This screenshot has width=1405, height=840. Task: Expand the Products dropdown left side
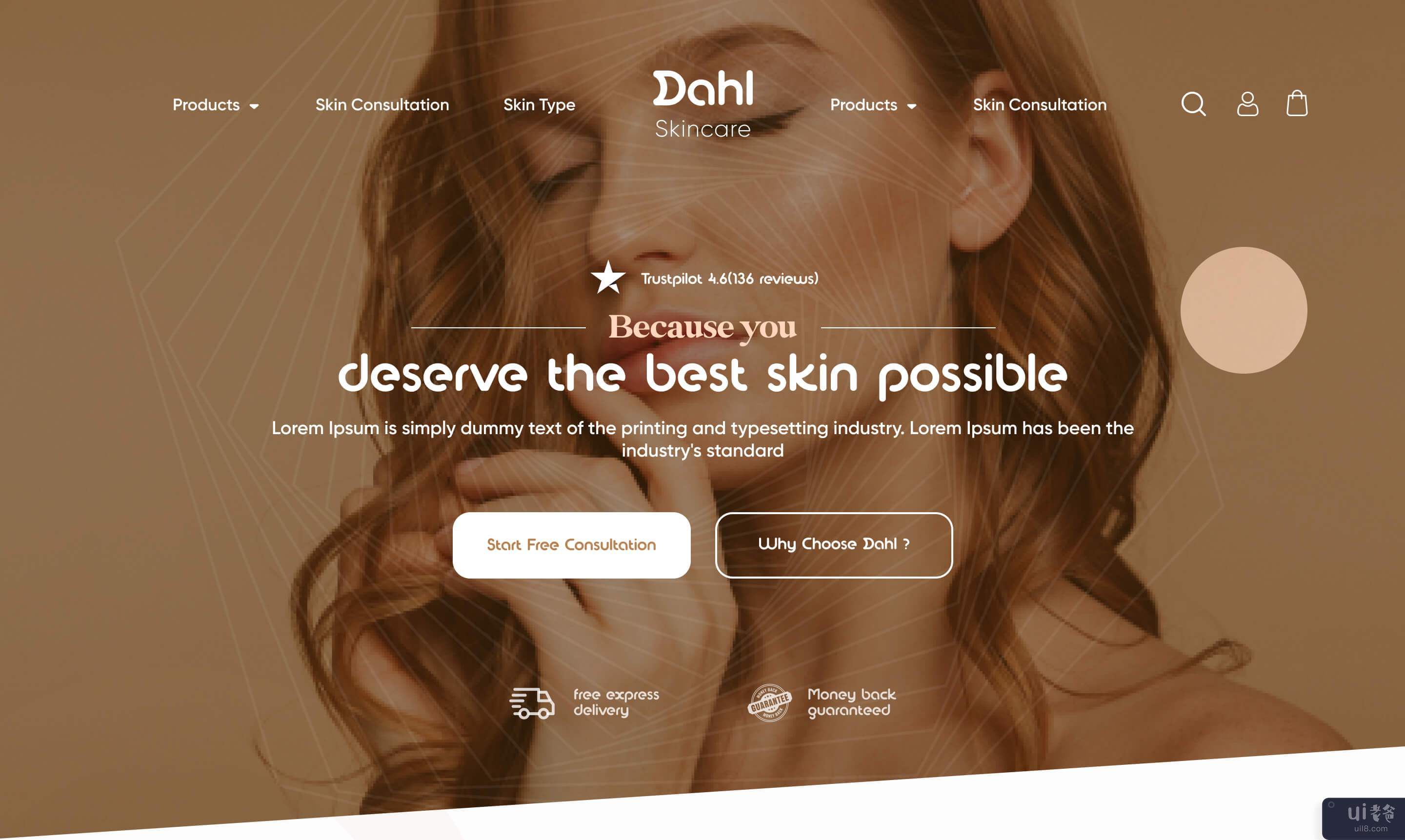(x=215, y=105)
